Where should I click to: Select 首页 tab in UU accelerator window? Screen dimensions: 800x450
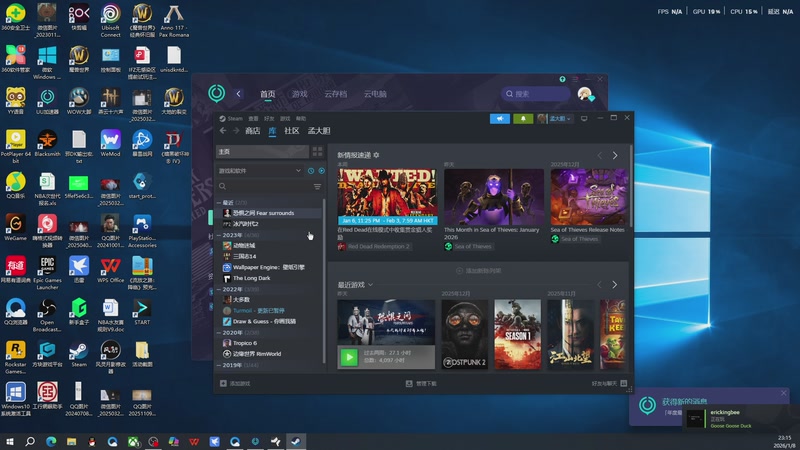click(x=267, y=94)
